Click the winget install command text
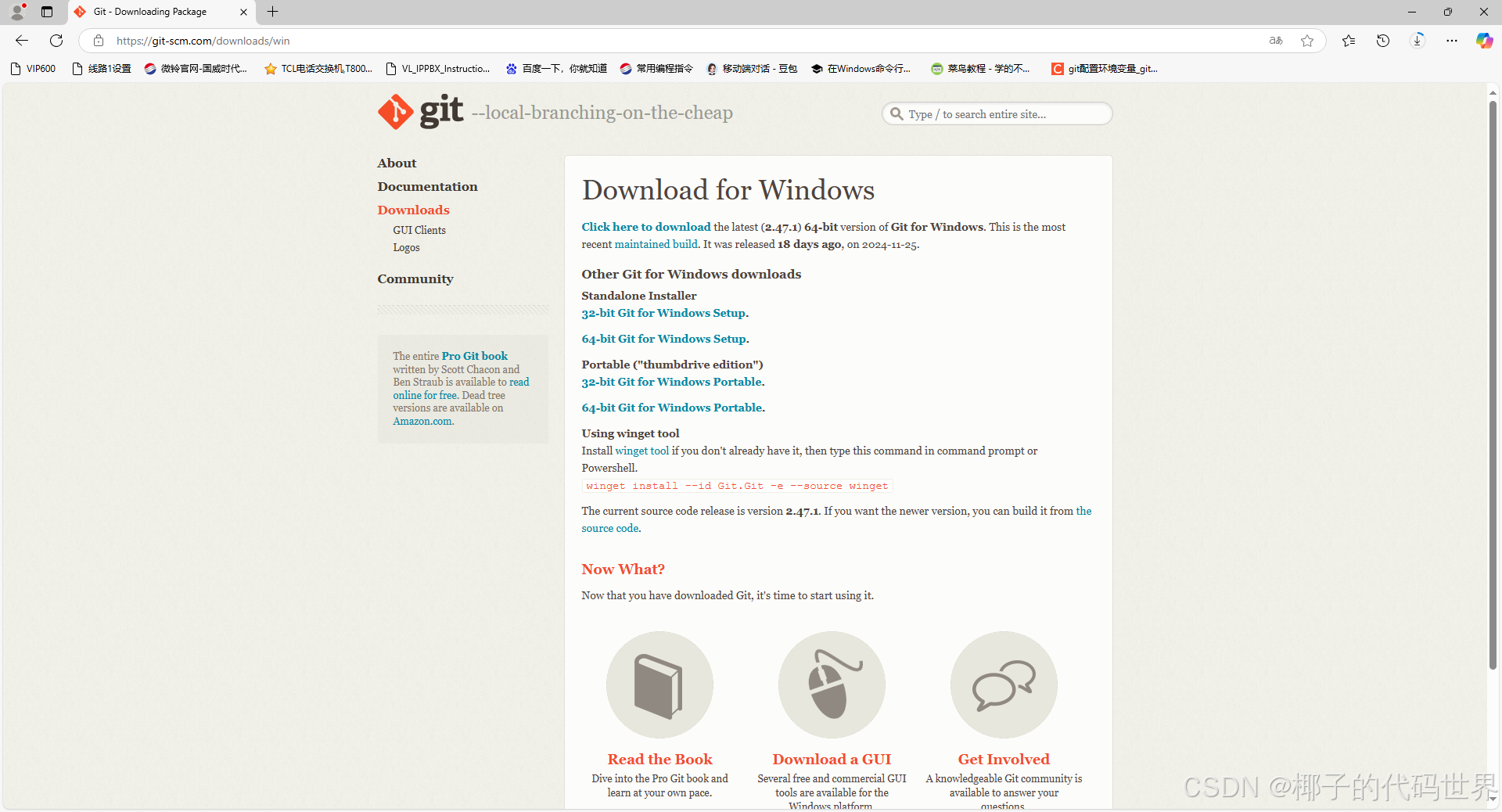The image size is (1502, 812). click(x=737, y=486)
